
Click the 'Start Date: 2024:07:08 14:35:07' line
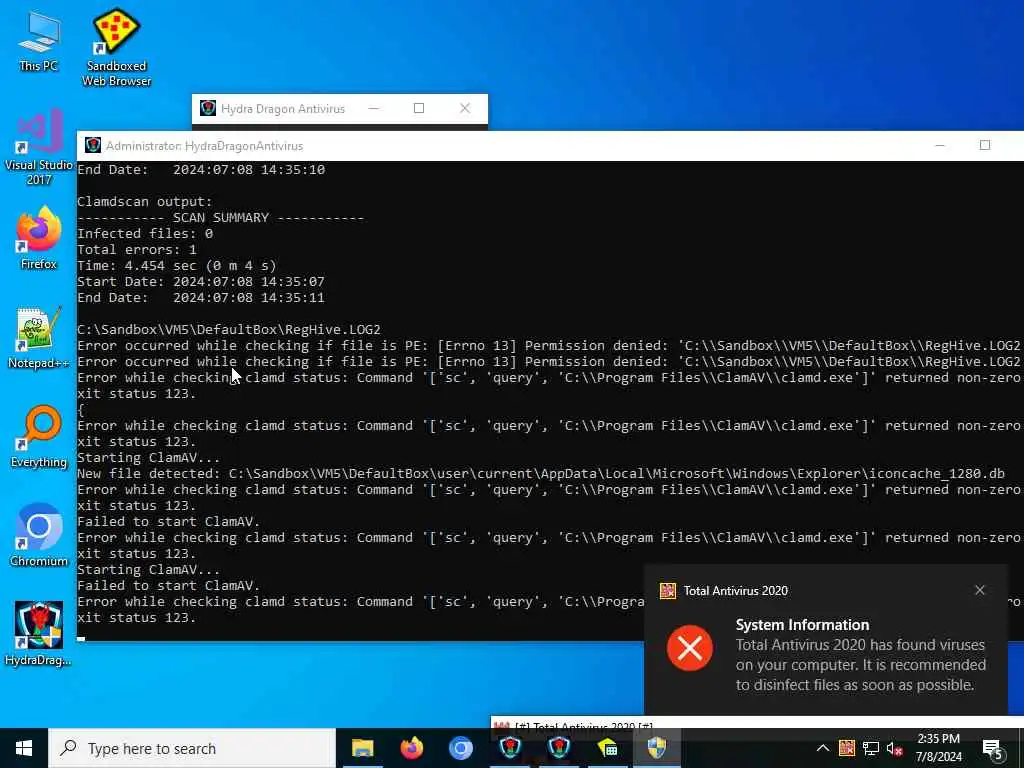point(200,281)
